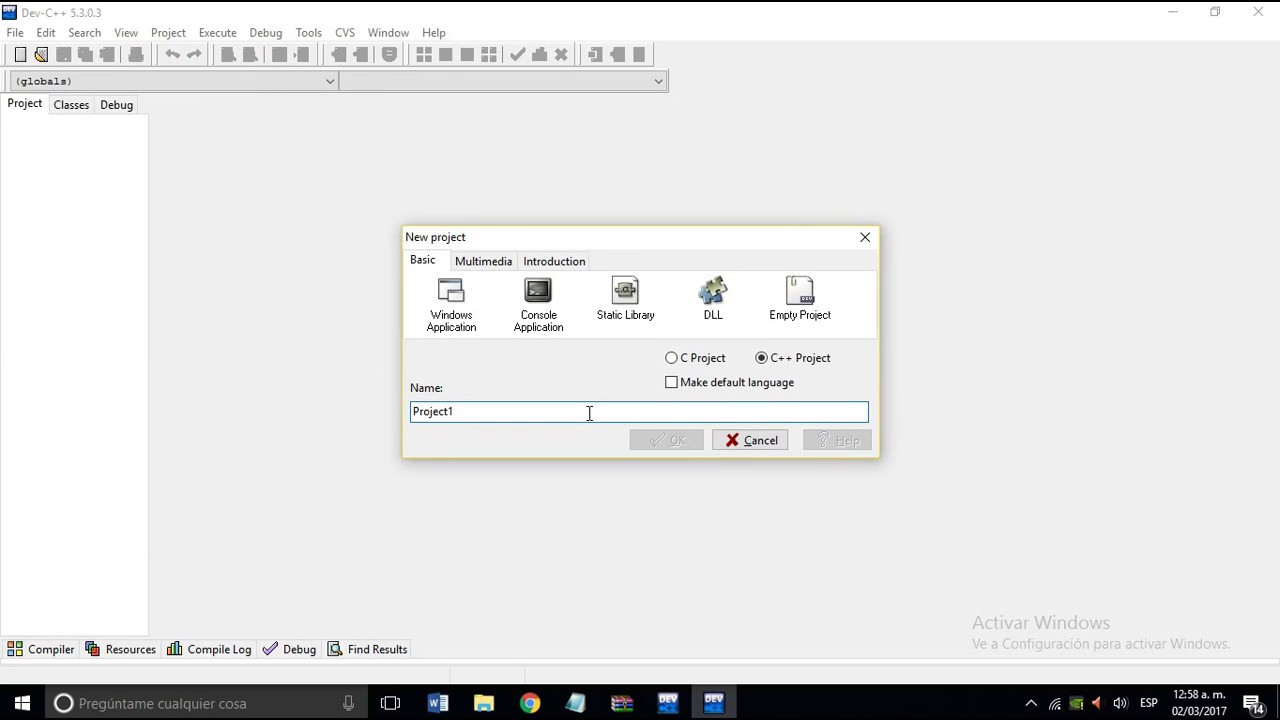Select the Empty Project type
Viewport: 1280px width, 720px height.
coord(800,299)
